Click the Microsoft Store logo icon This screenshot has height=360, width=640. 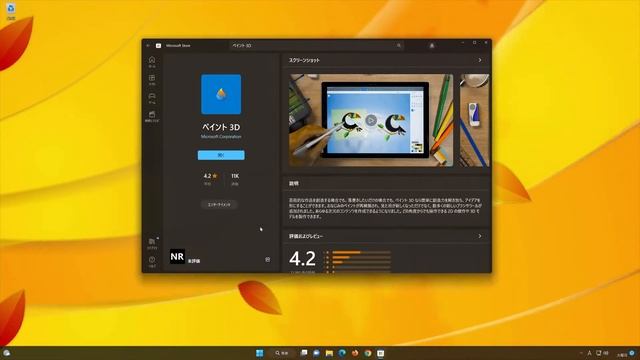click(x=158, y=46)
